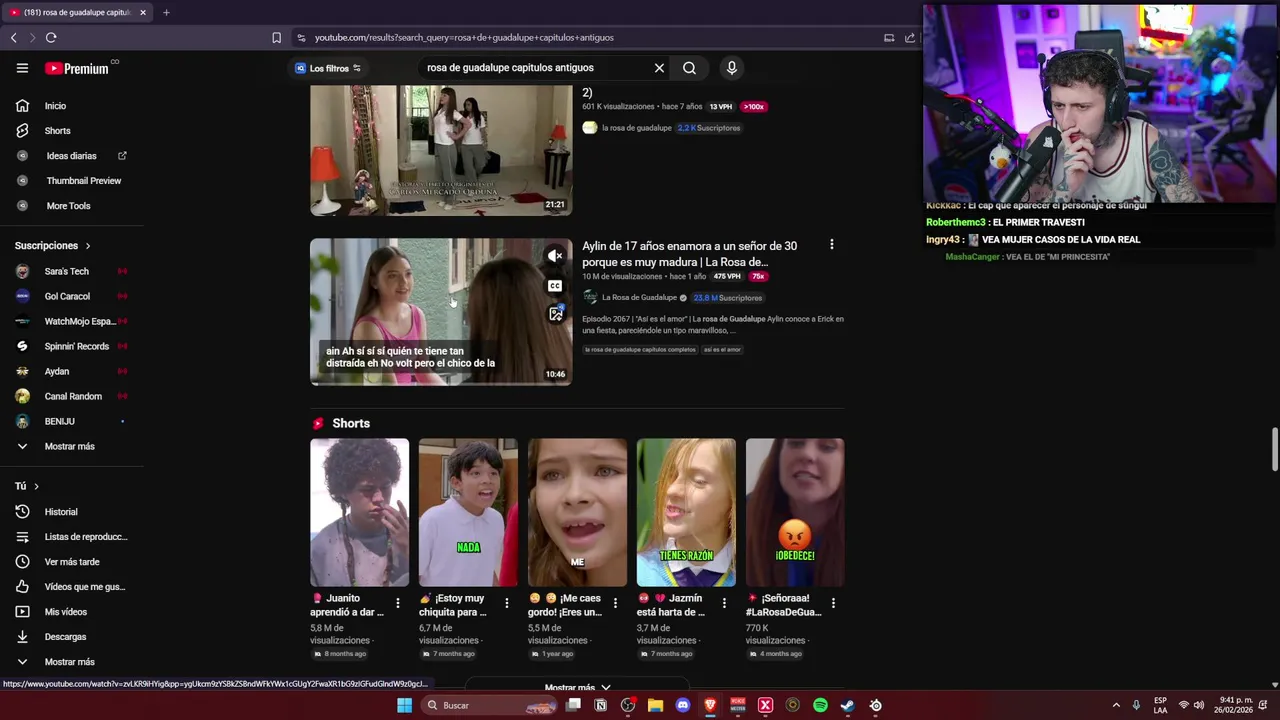Open a new browser tab
Image resolution: width=1280 pixels, height=720 pixels.
(166, 12)
